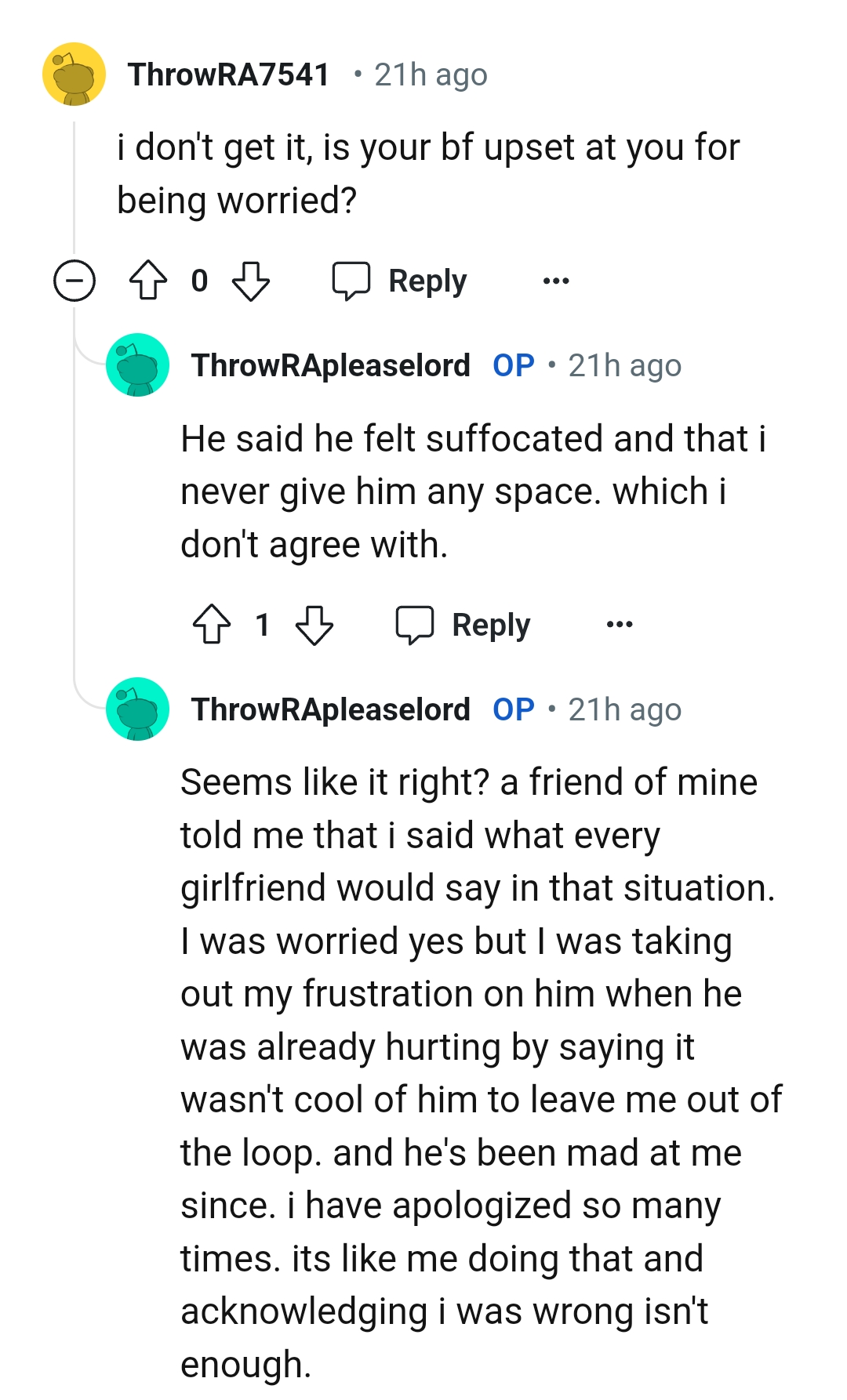Click ThrowRA7541's yellow avatar
Screen dimensions: 847x1400
coord(75,74)
